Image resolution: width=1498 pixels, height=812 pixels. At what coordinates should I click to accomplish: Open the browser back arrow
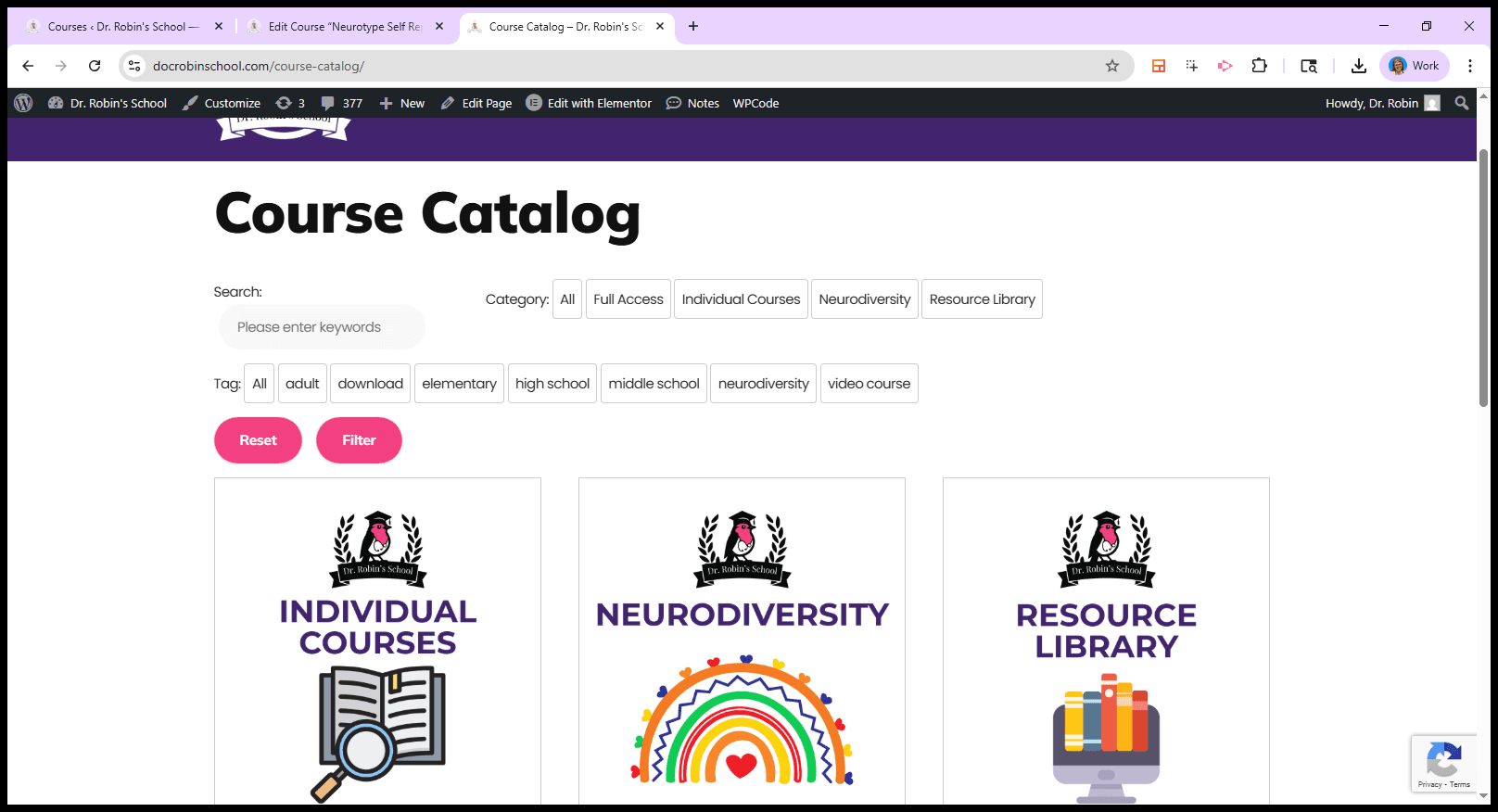click(x=28, y=66)
